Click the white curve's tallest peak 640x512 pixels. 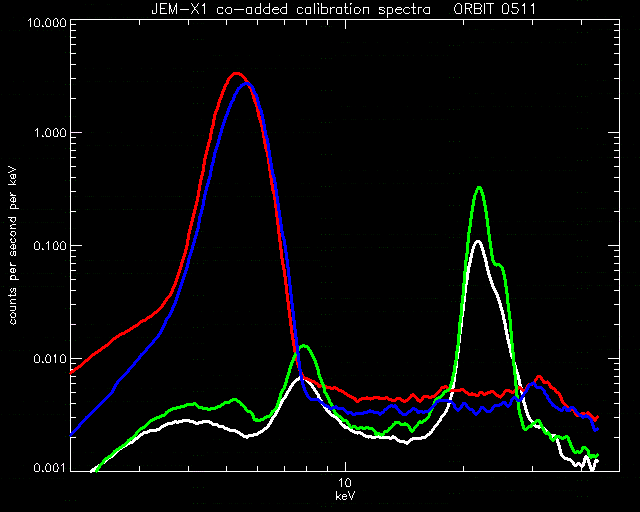[478, 242]
